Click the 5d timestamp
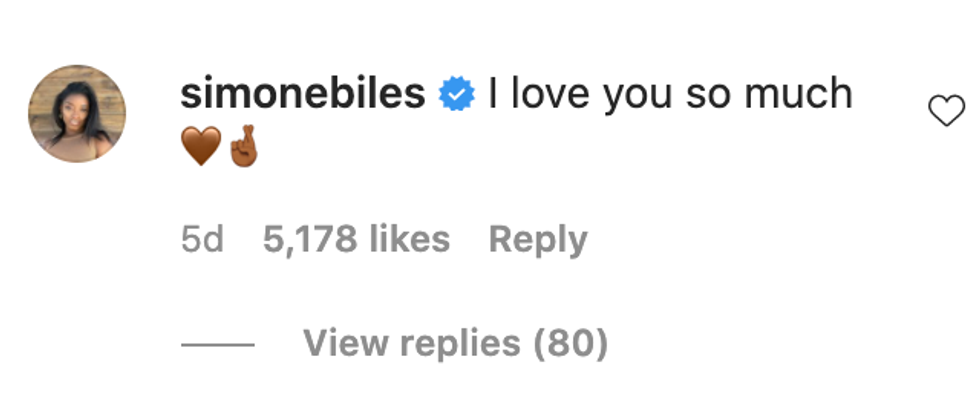 point(203,240)
